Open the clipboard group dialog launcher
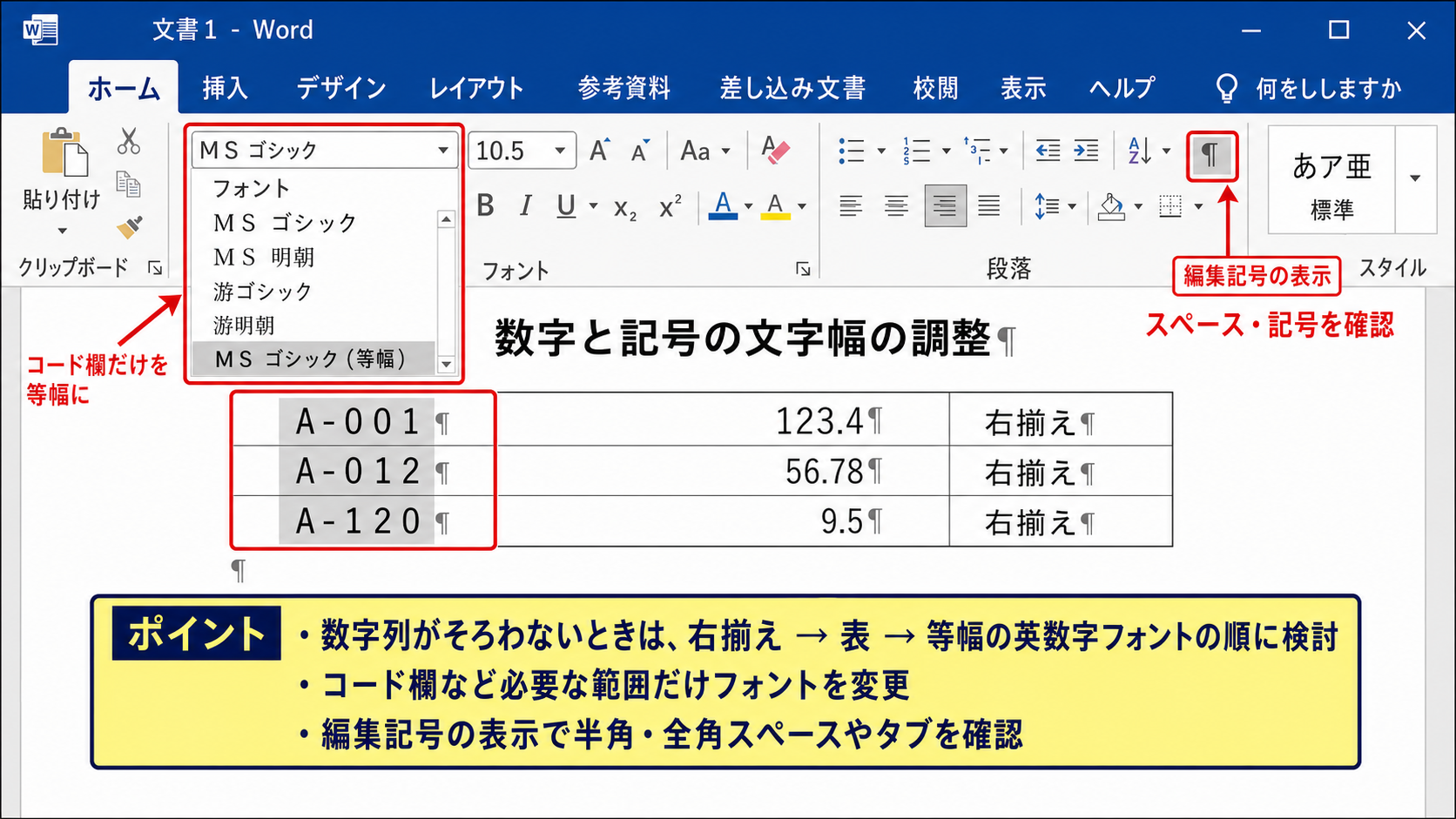 [x=155, y=268]
